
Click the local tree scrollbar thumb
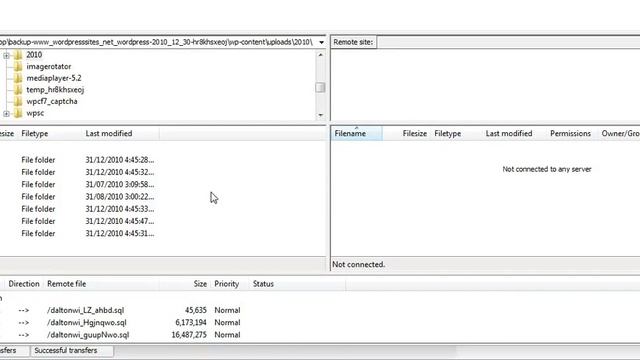(x=320, y=87)
